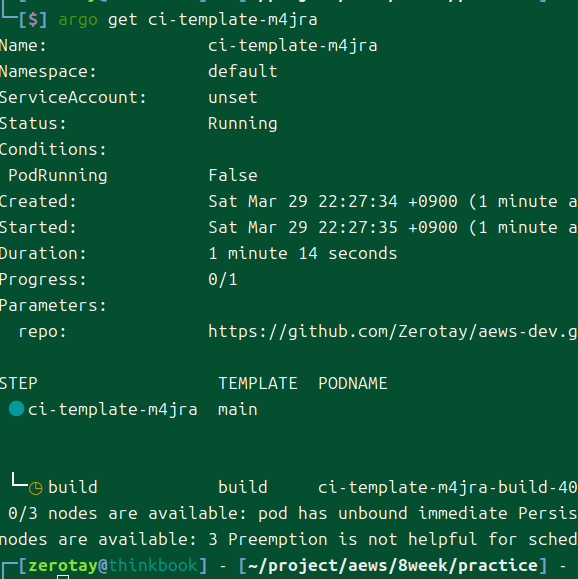Click the PODNAME column header
The width and height of the screenshot is (578, 579).
coord(353,383)
